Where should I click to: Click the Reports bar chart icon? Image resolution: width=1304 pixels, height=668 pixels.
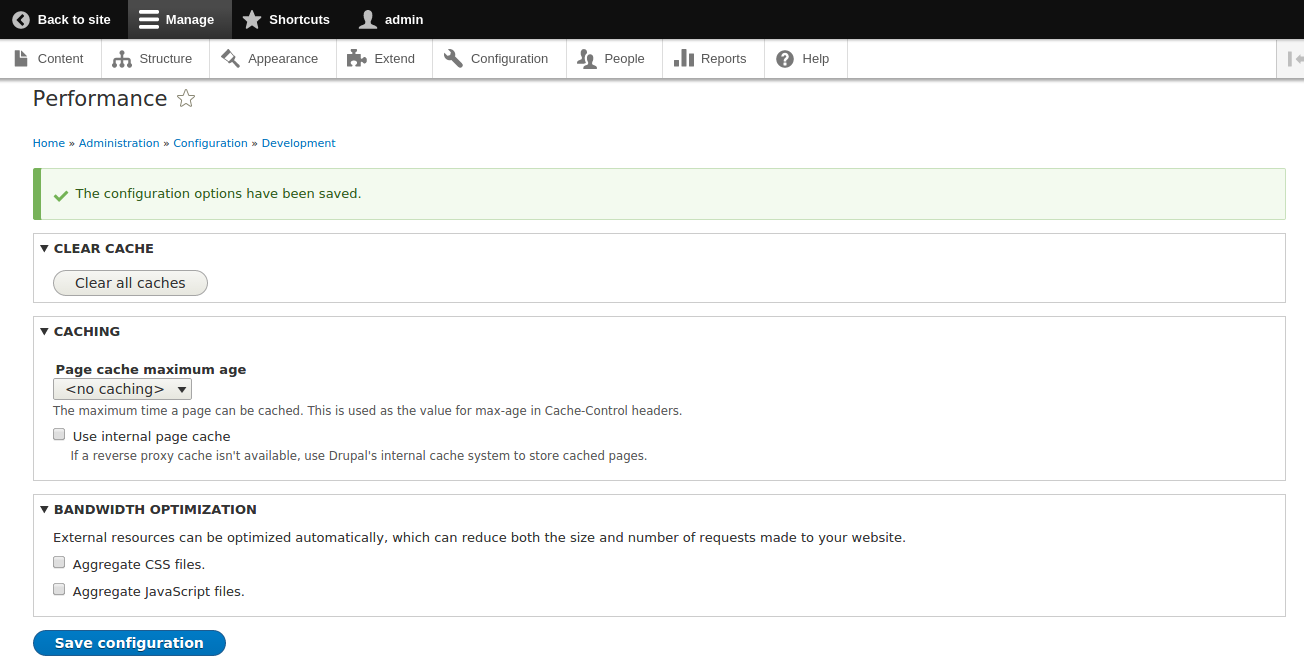[x=684, y=59]
